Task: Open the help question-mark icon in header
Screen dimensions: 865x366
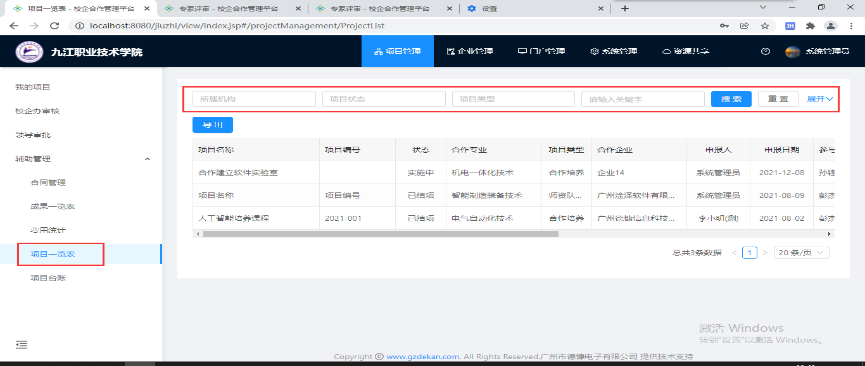Action: (x=765, y=51)
